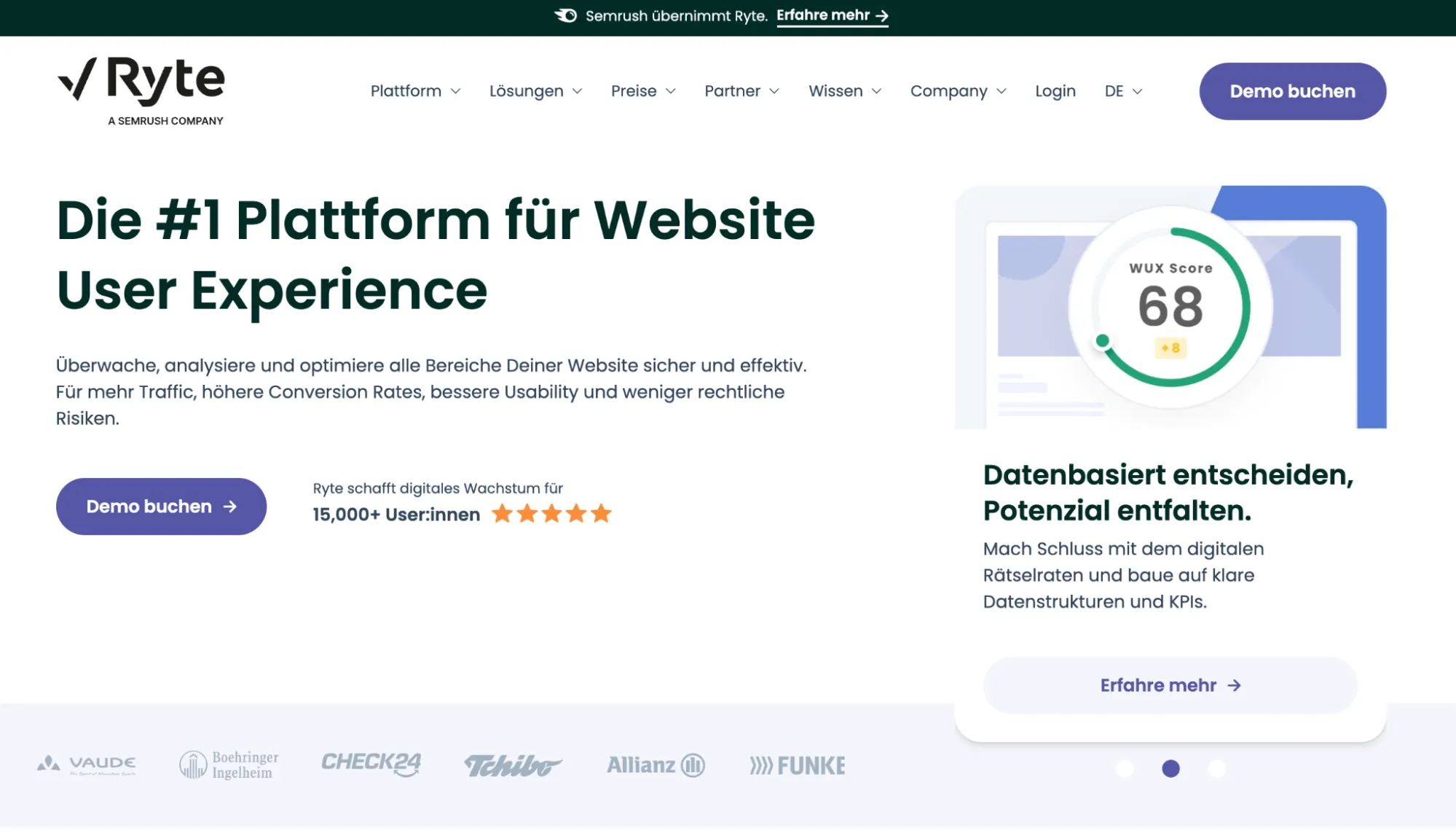Select the Funke media logo
Viewport: 1456px width, 833px height.
tap(797, 764)
